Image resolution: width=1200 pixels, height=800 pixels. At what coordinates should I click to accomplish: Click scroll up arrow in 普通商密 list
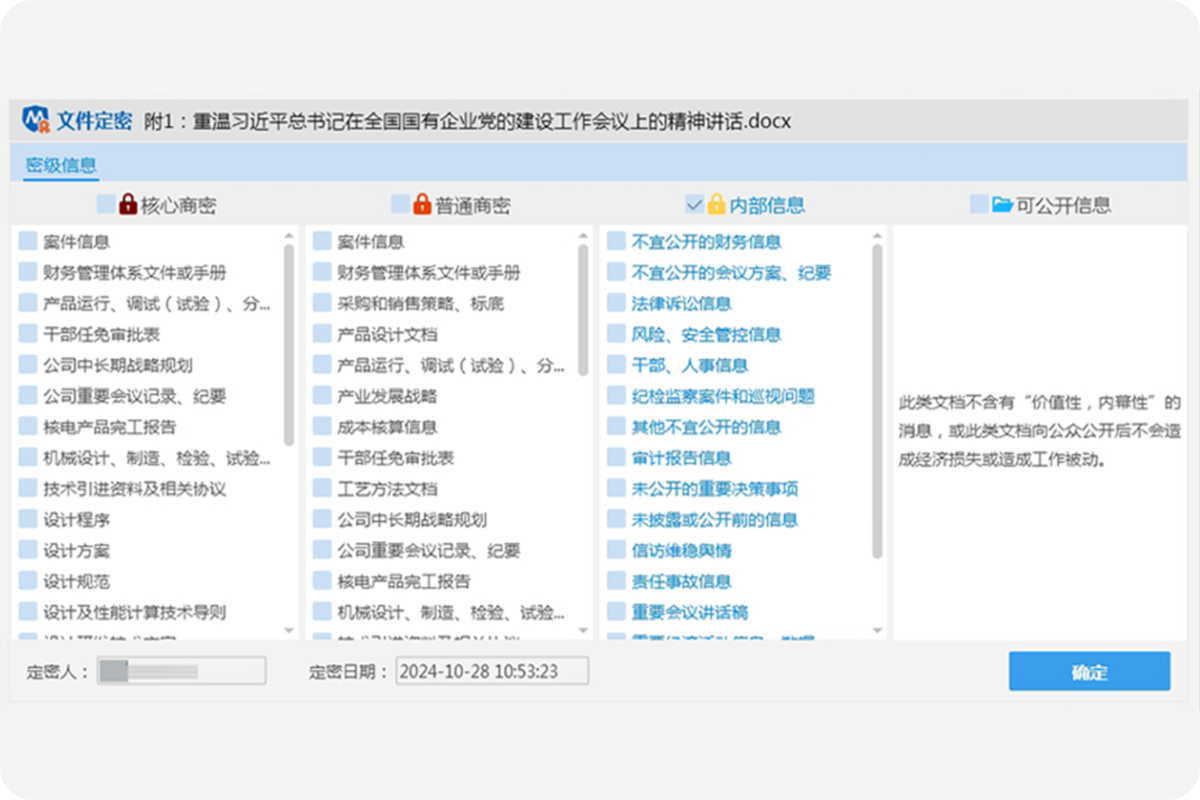tap(583, 237)
